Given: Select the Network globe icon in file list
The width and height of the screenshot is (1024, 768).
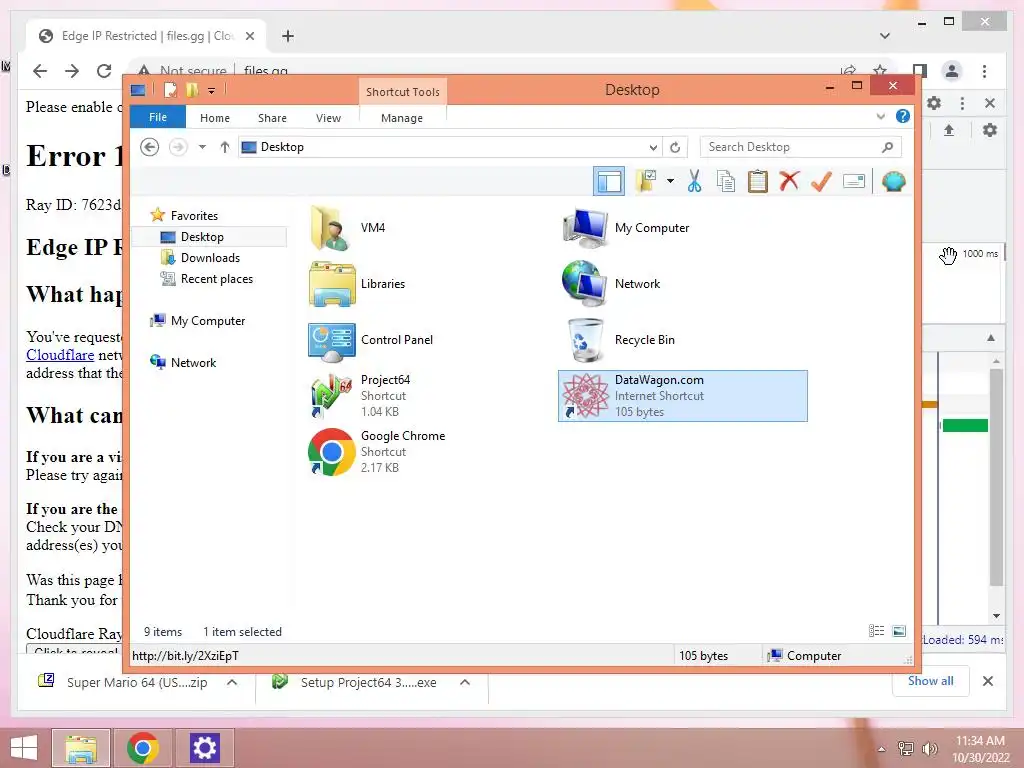Looking at the screenshot, I should click(x=586, y=284).
